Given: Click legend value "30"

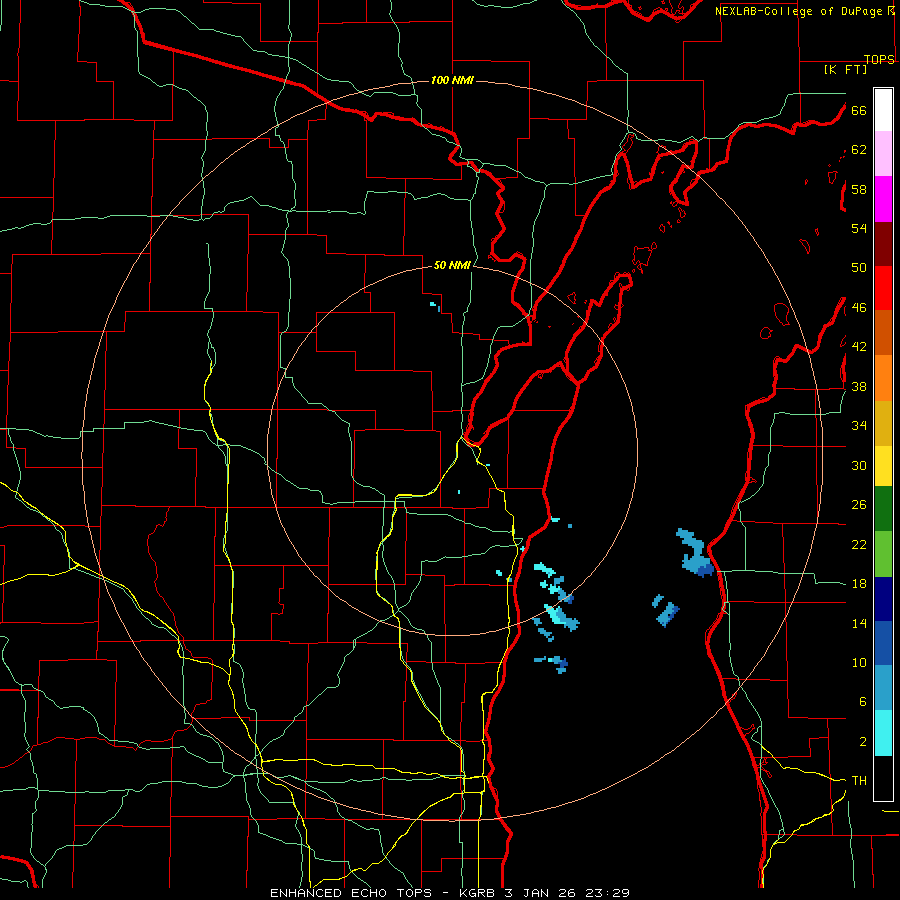Looking at the screenshot, I should [x=859, y=465].
